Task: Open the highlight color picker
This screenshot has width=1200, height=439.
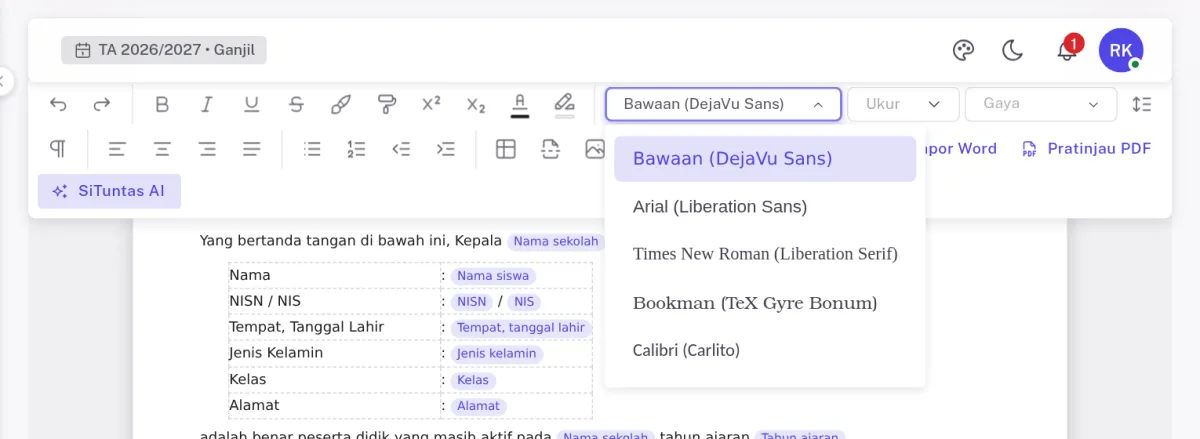Action: pyautogui.click(x=565, y=104)
